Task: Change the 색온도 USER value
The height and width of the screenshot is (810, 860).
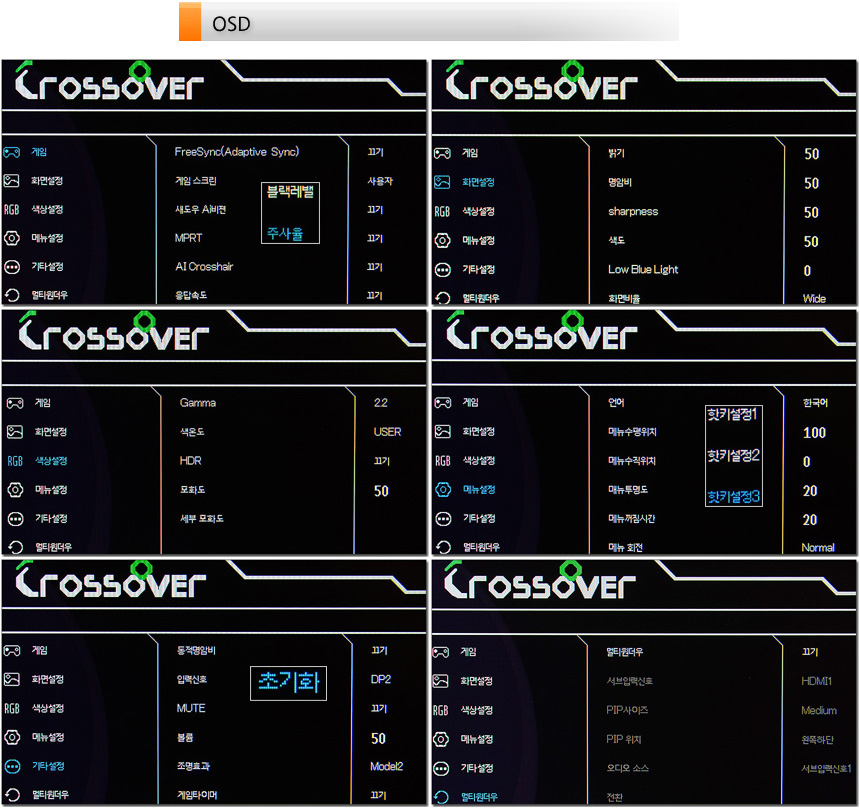Action: click(x=387, y=432)
